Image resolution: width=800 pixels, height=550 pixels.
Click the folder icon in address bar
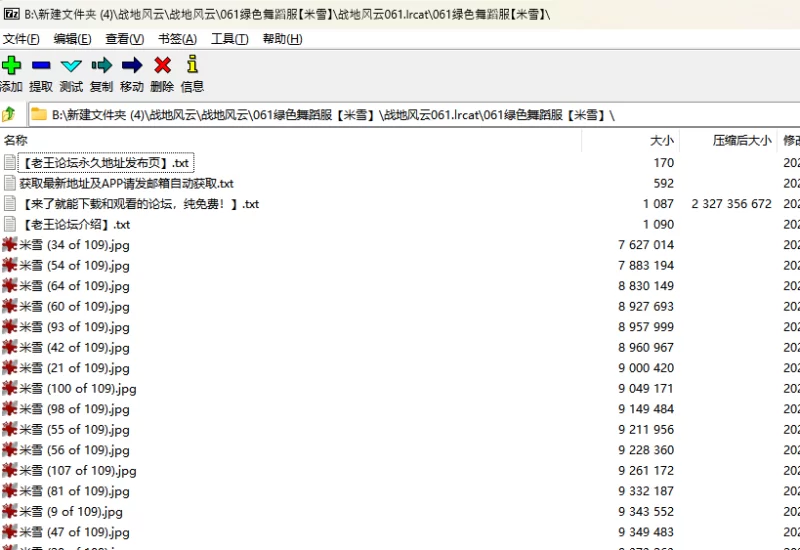click(39, 114)
